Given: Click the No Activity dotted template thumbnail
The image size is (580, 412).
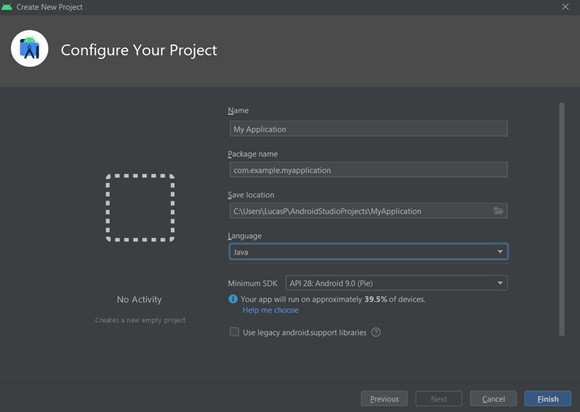Looking at the screenshot, I should 140,208.
